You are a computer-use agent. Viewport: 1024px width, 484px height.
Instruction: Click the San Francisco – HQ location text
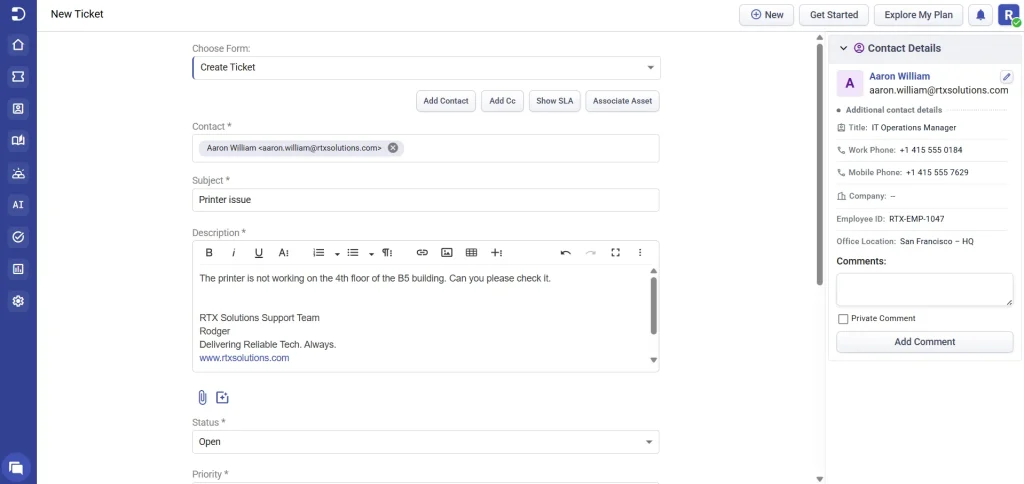click(x=936, y=241)
